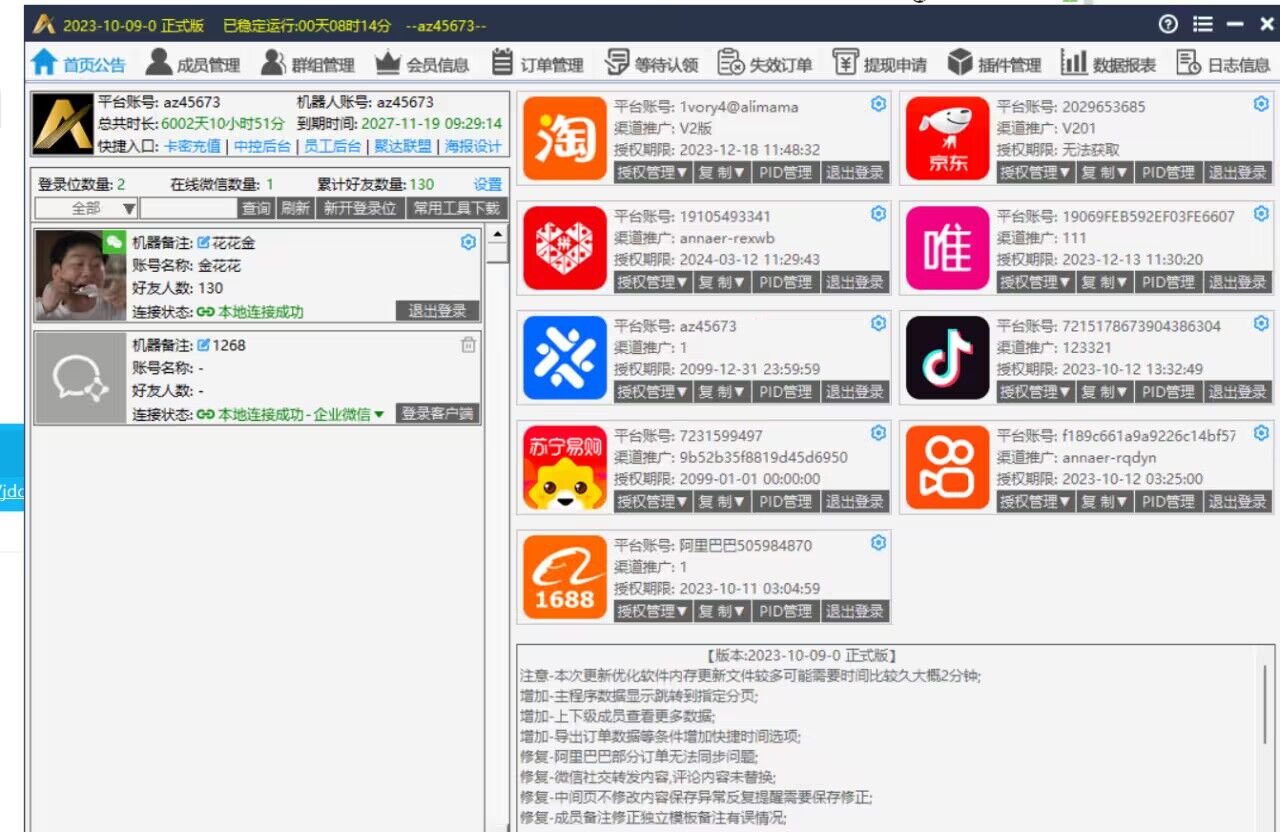The height and width of the screenshot is (832, 1280).
Task: Expand 授权管理 dropdown for JD account
Action: coord(1035,172)
